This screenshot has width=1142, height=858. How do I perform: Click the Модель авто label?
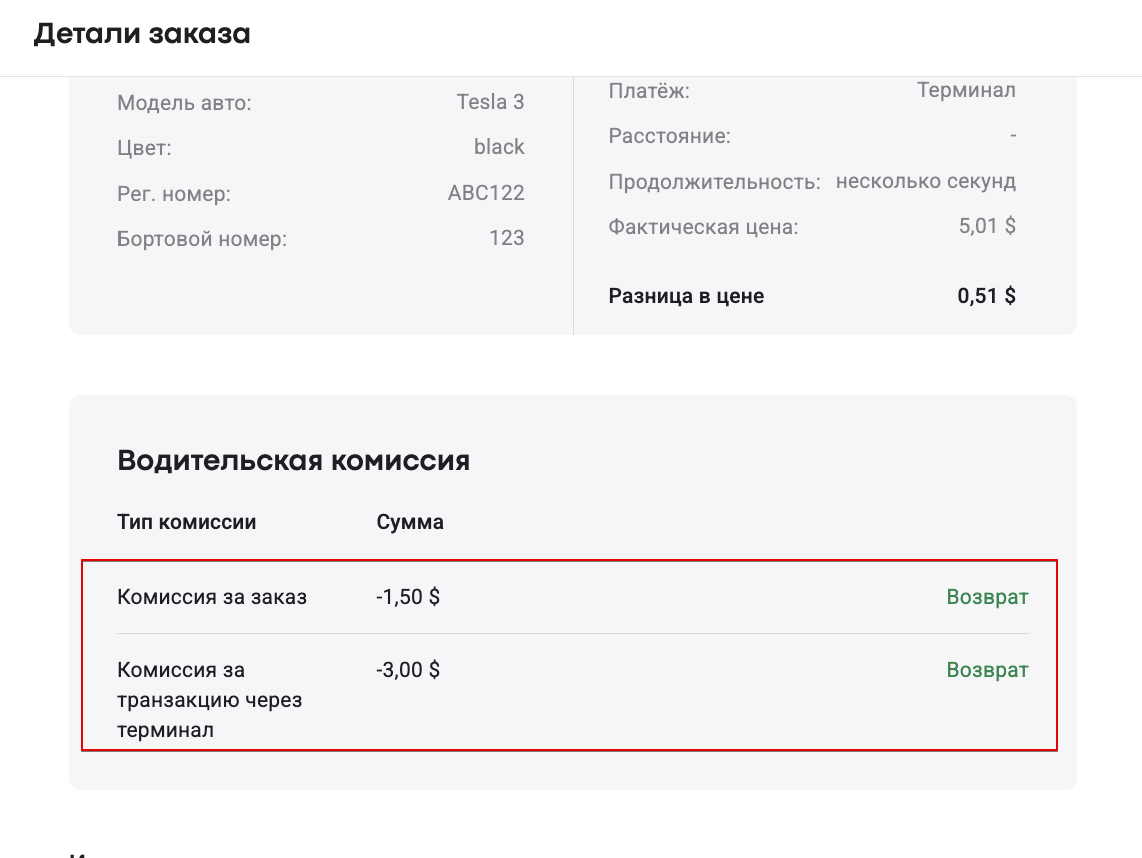click(x=184, y=102)
